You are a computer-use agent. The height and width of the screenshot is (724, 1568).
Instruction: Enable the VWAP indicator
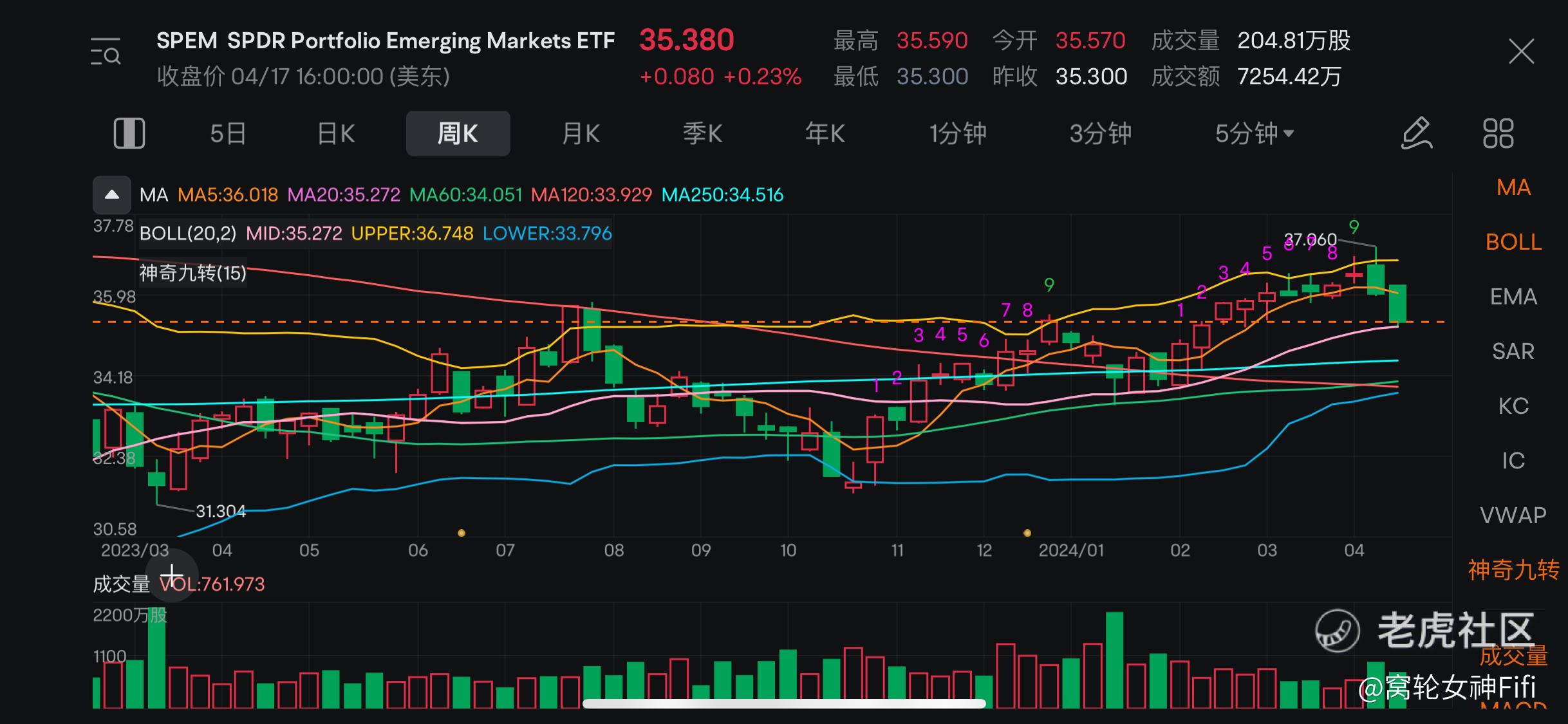pyautogui.click(x=1513, y=515)
